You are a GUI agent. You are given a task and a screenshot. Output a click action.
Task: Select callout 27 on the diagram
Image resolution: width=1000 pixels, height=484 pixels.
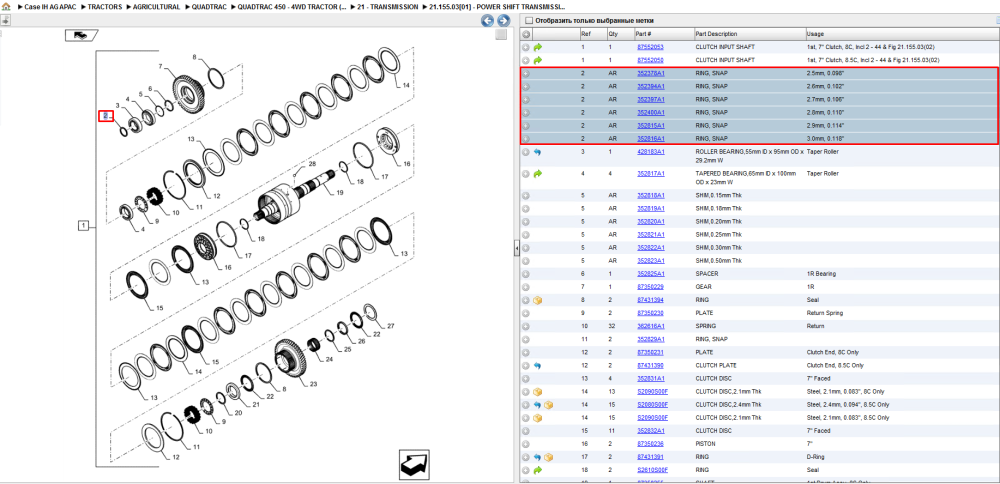(390, 326)
